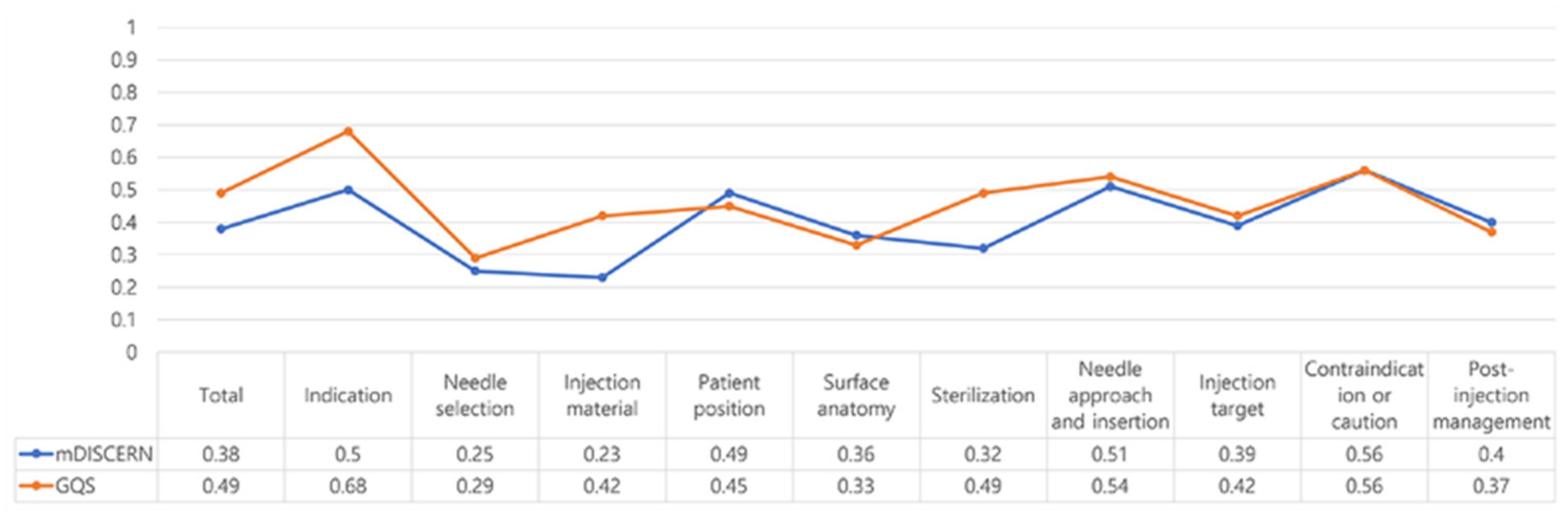Image resolution: width=1568 pixels, height=519 pixels.
Task: Click the mDISCERN legend label text
Action: click(104, 454)
